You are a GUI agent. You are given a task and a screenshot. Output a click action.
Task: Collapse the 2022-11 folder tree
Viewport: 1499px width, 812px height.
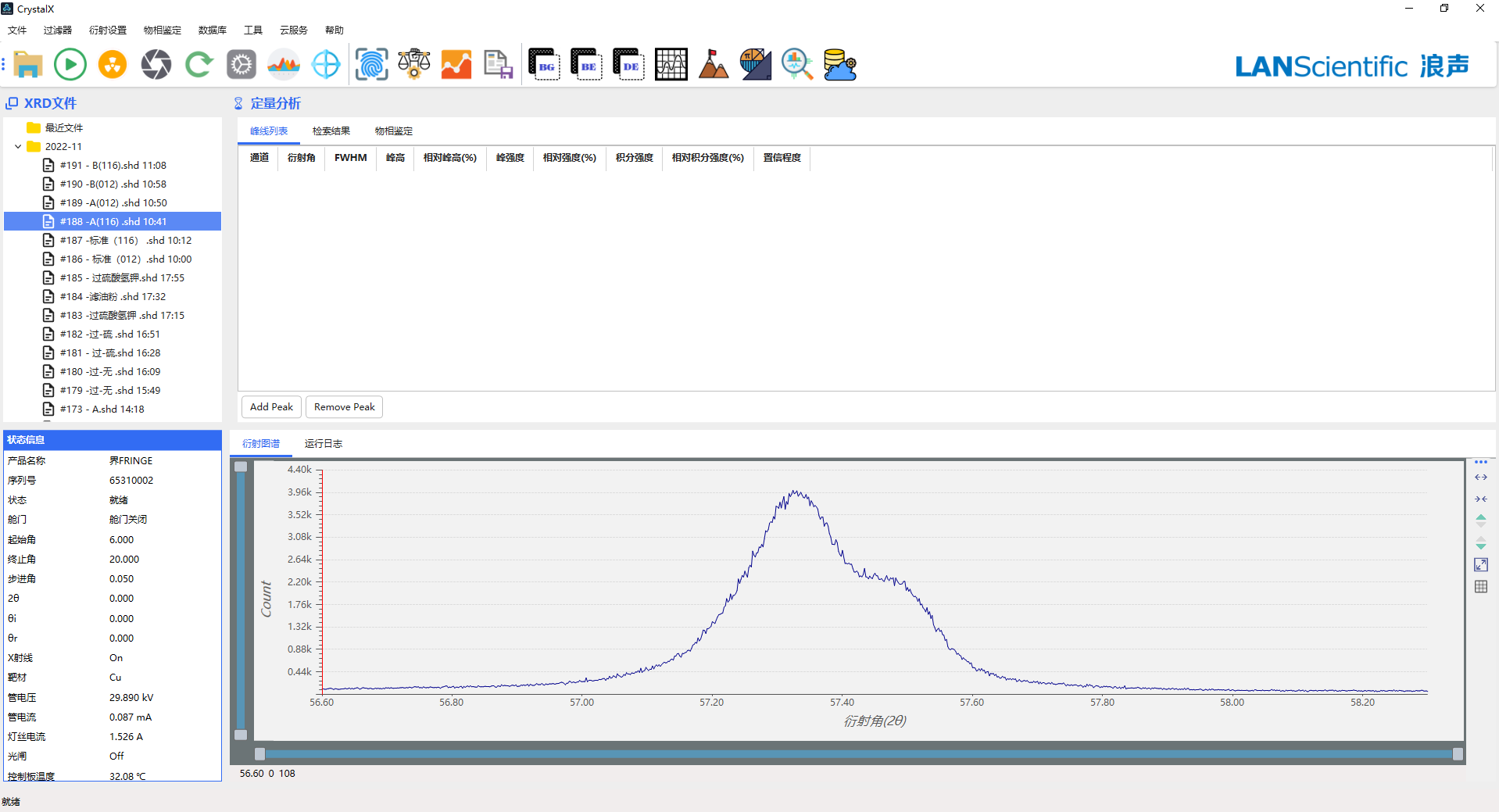(18, 147)
